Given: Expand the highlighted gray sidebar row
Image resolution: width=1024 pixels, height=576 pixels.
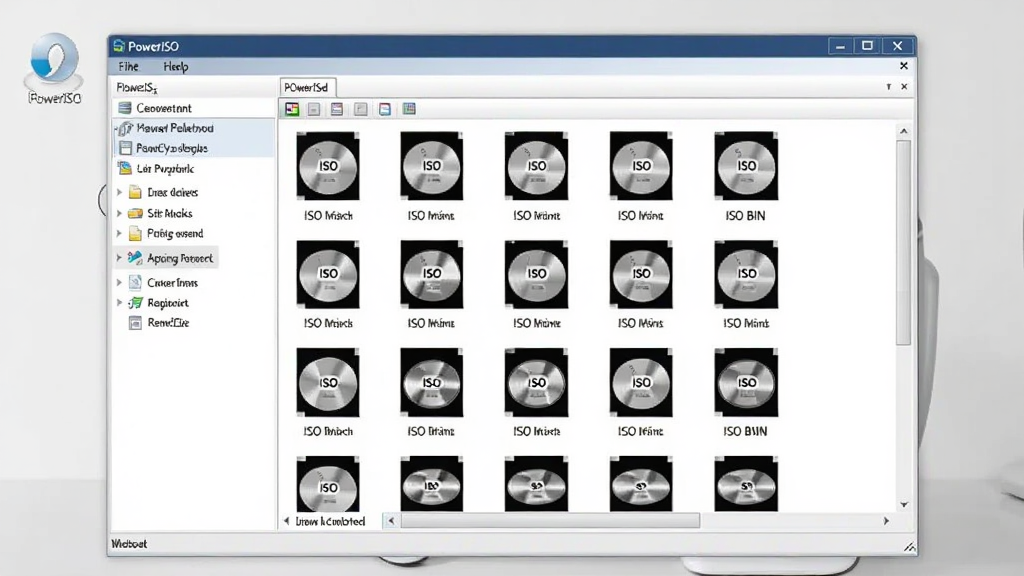Looking at the screenshot, I should [120, 258].
